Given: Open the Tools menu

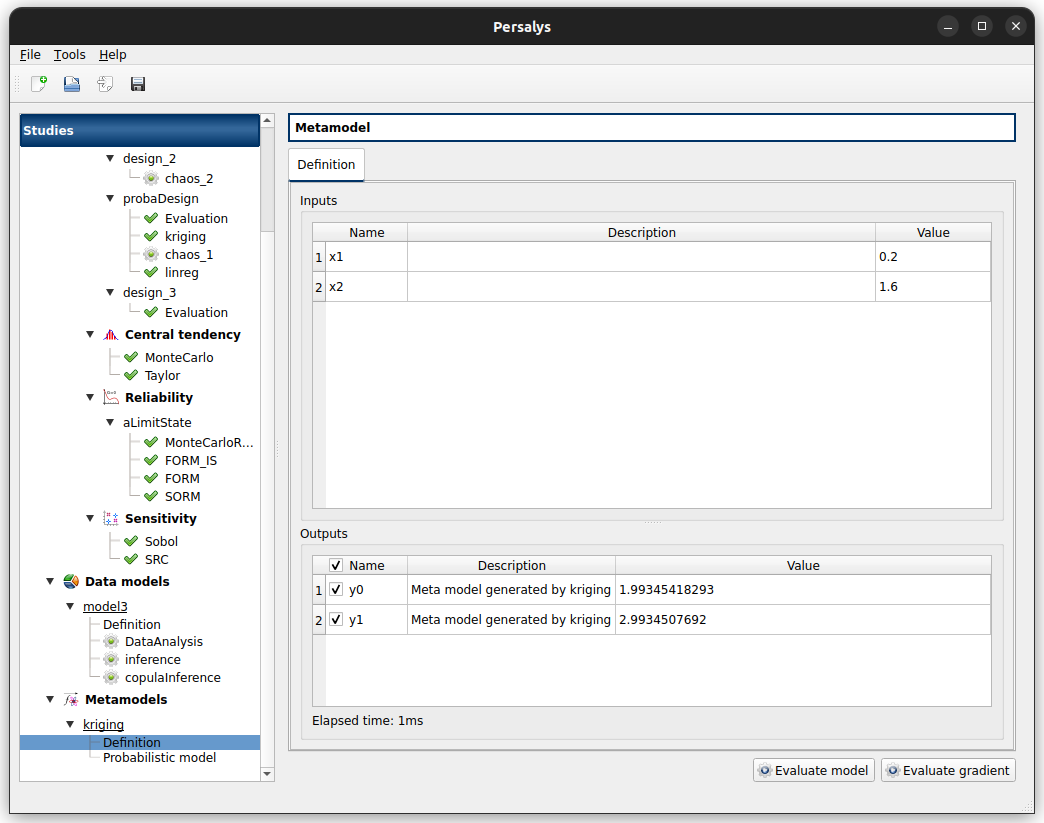Looking at the screenshot, I should (x=70, y=55).
